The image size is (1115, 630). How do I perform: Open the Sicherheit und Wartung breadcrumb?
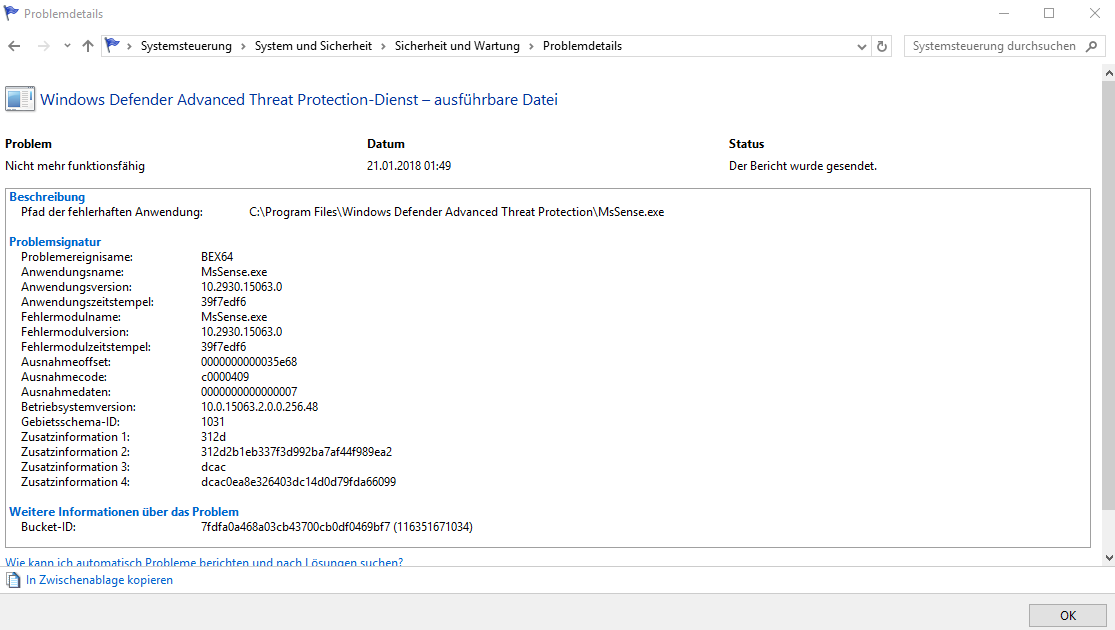[x=457, y=46]
